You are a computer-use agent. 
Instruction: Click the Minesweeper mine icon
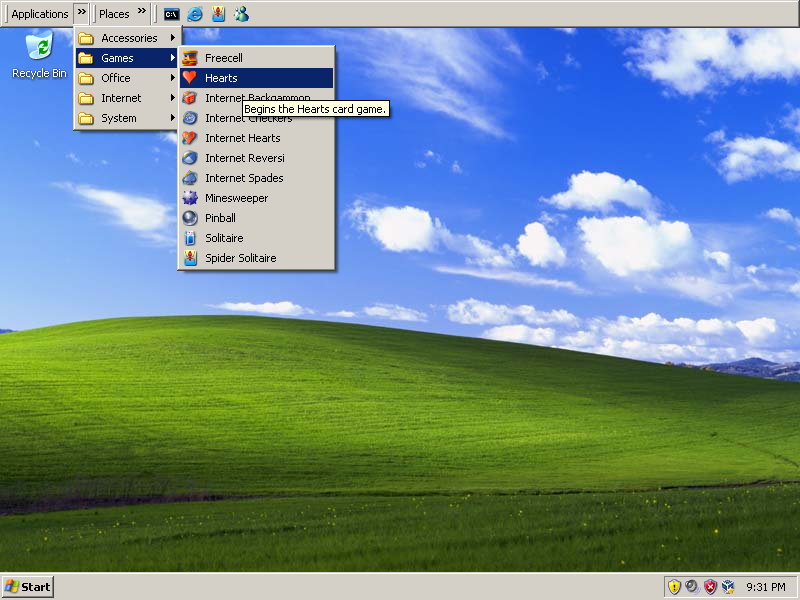190,198
